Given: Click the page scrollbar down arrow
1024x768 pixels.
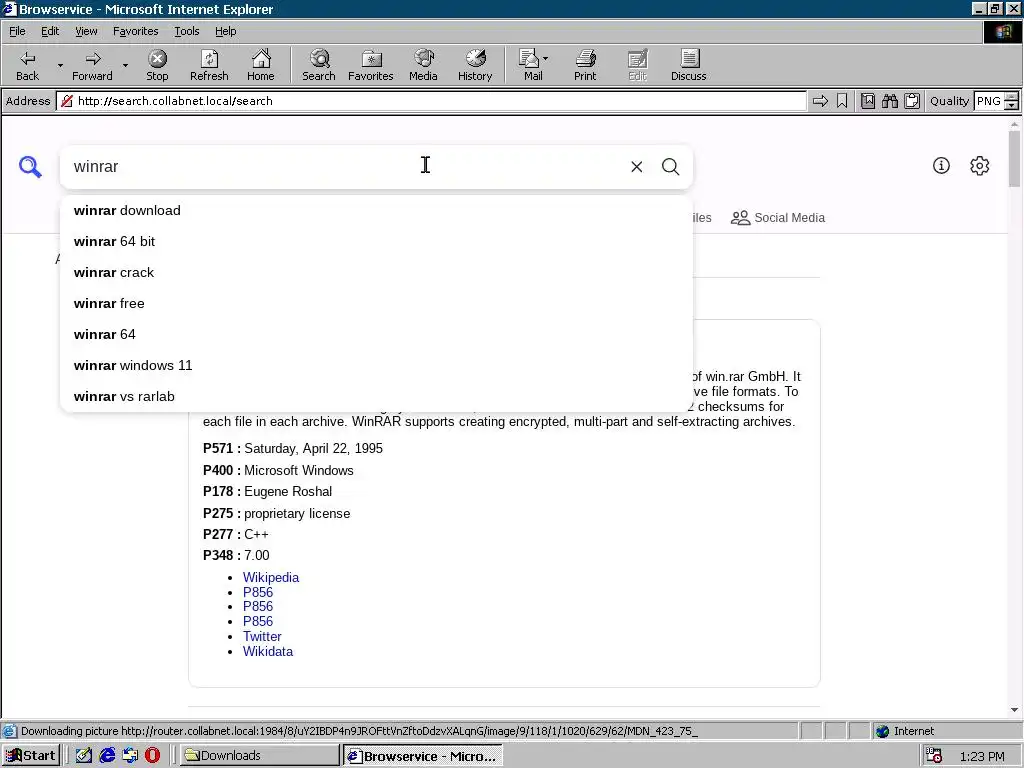Looking at the screenshot, I should click(1014, 710).
